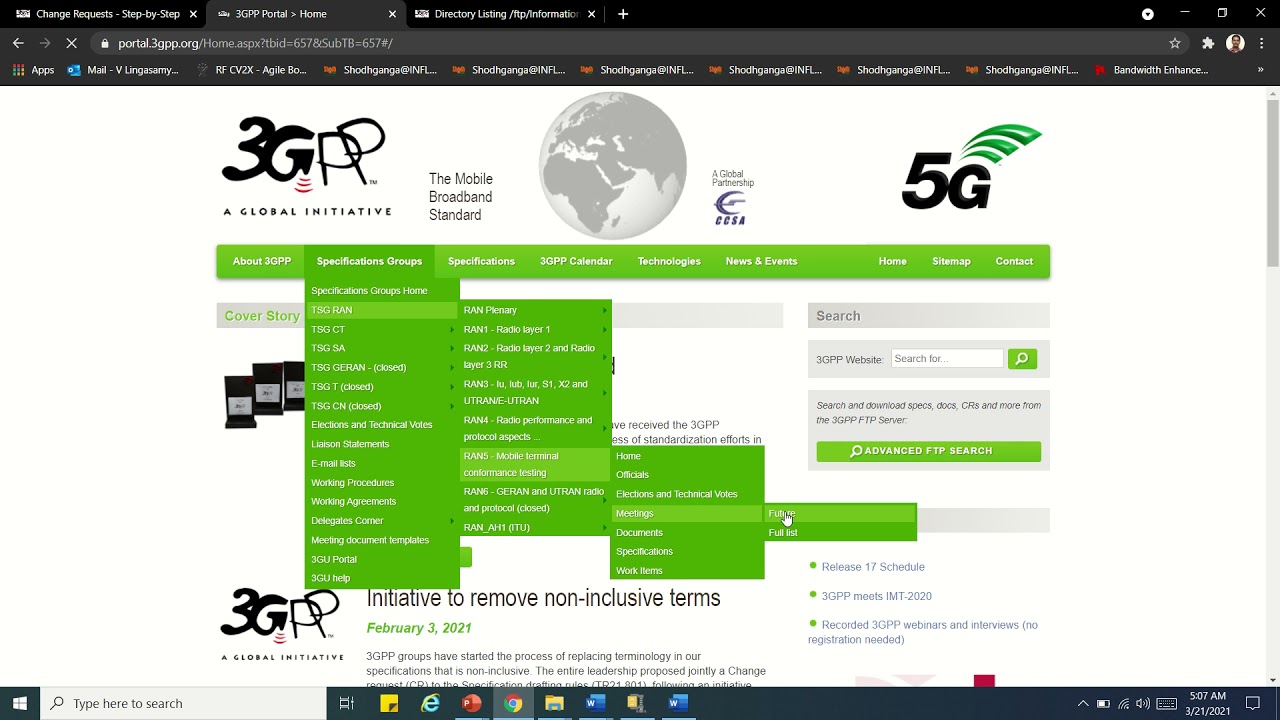The height and width of the screenshot is (720, 1280).
Task: Open File Explorer from the taskbar
Action: 554,703
